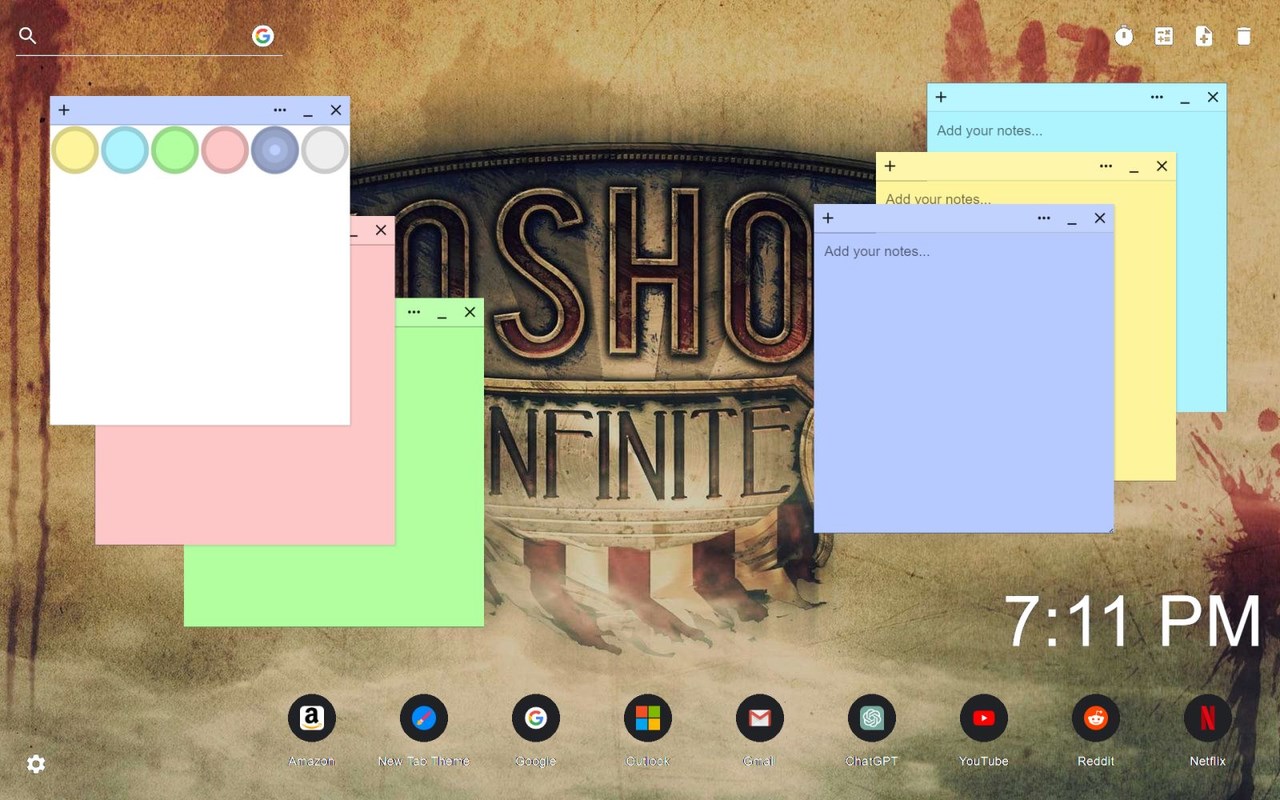Click the plus icon on cyan note
The height and width of the screenshot is (800, 1280).
[941, 97]
